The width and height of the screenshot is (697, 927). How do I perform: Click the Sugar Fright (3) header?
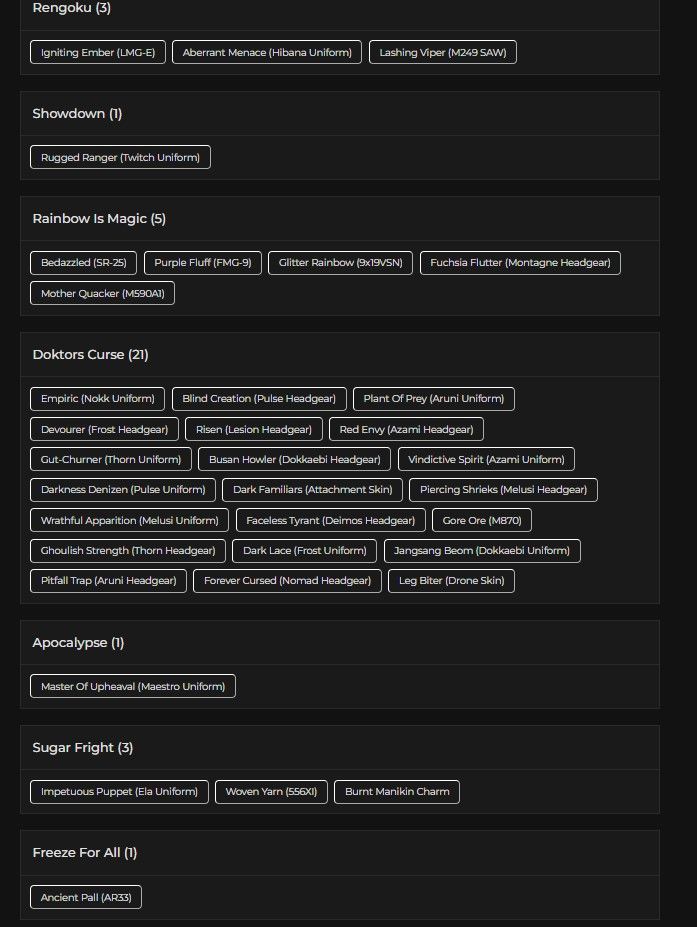point(82,748)
